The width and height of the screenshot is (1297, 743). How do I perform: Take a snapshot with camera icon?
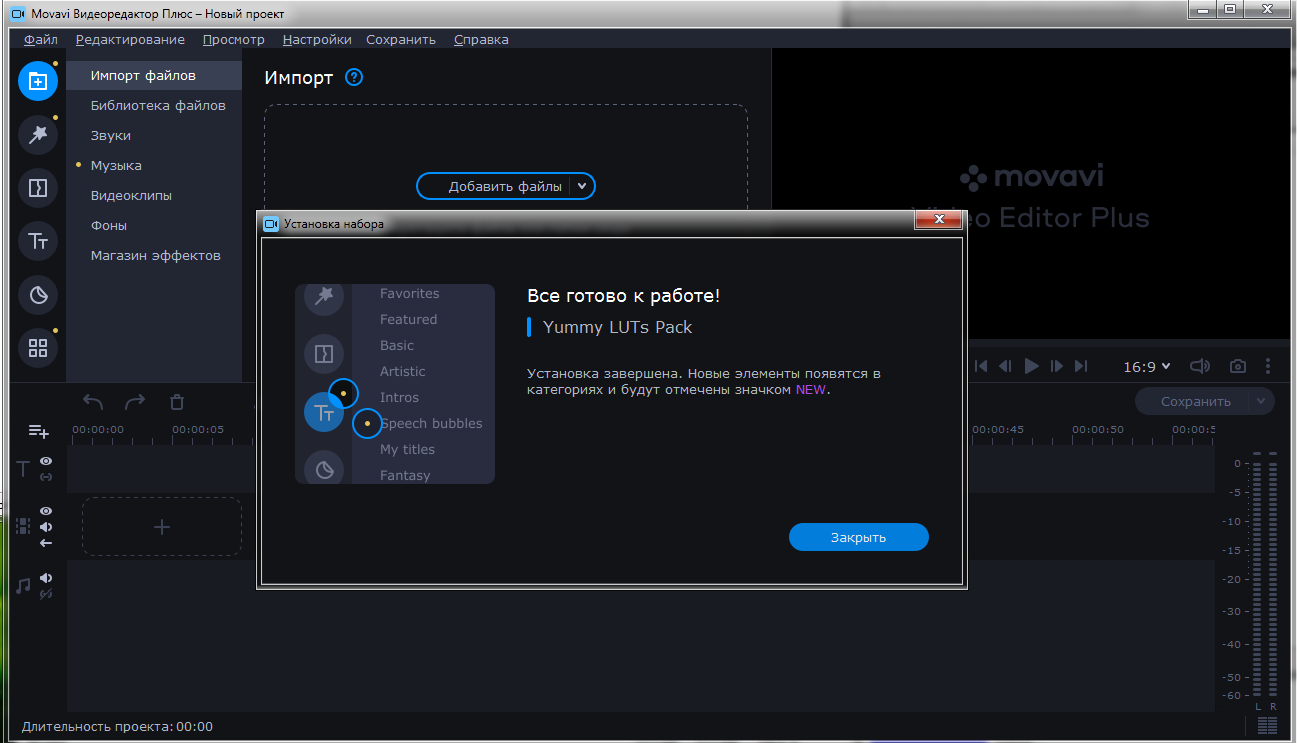point(1238,367)
